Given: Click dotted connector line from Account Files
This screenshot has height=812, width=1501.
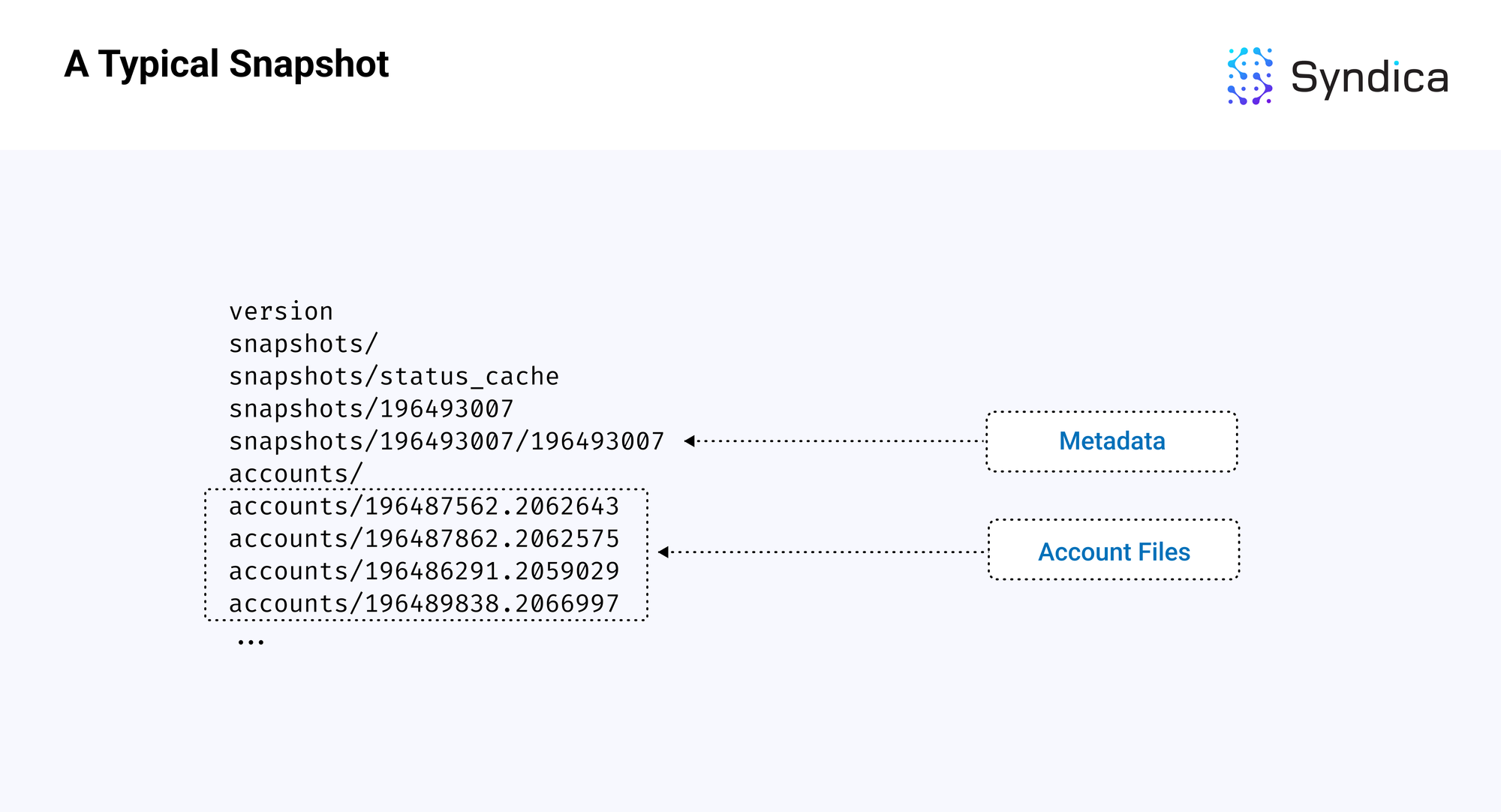Looking at the screenshot, I should pyautogui.click(x=826, y=552).
